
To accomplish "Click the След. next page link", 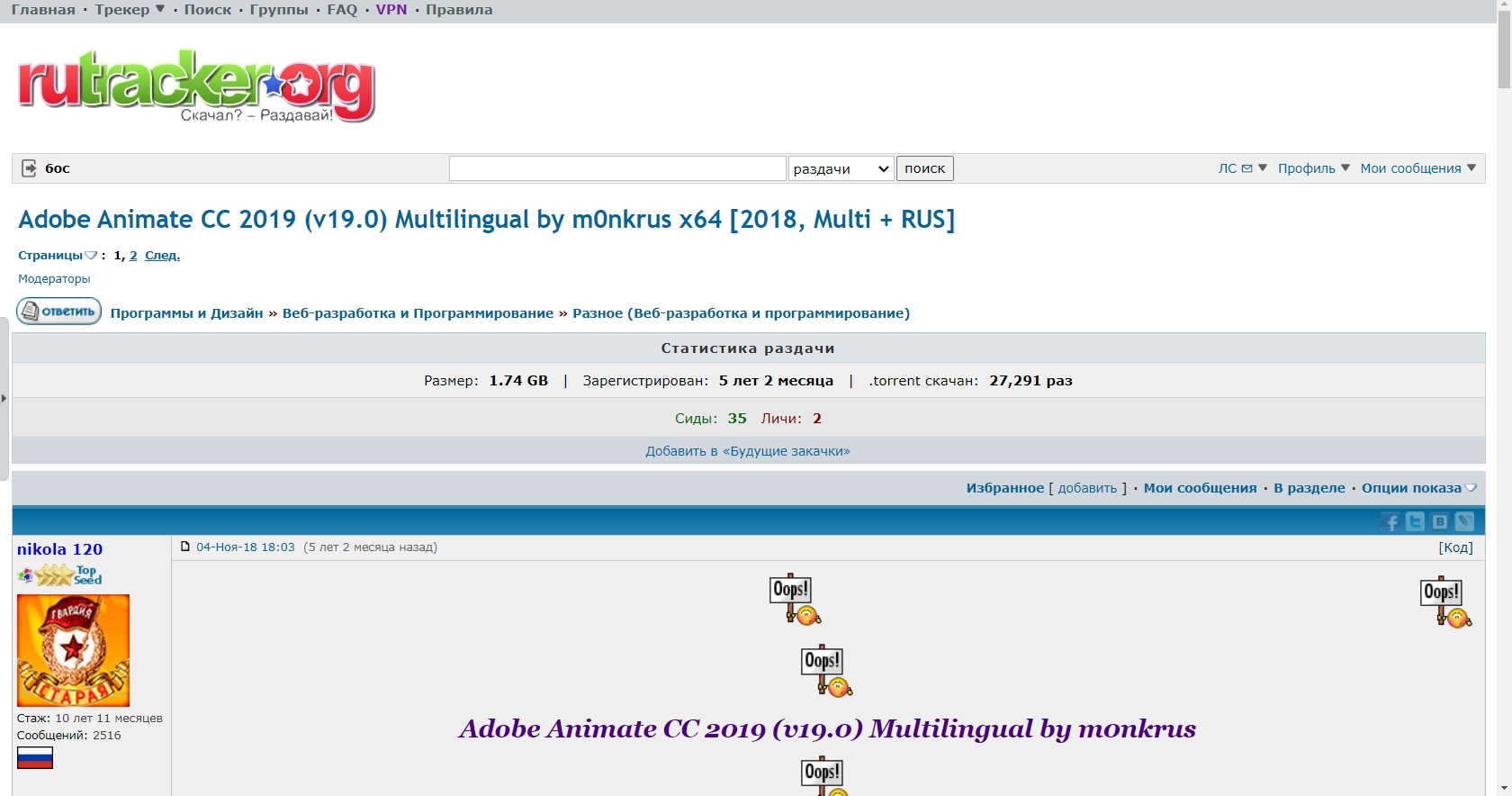I will click(x=163, y=256).
